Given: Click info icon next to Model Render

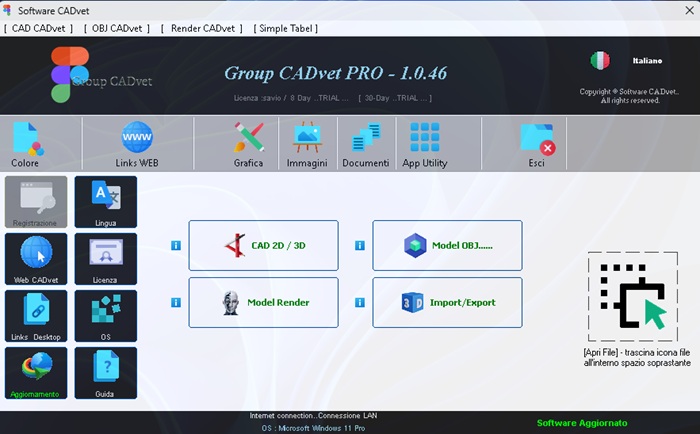Looking at the screenshot, I should click(x=176, y=303).
